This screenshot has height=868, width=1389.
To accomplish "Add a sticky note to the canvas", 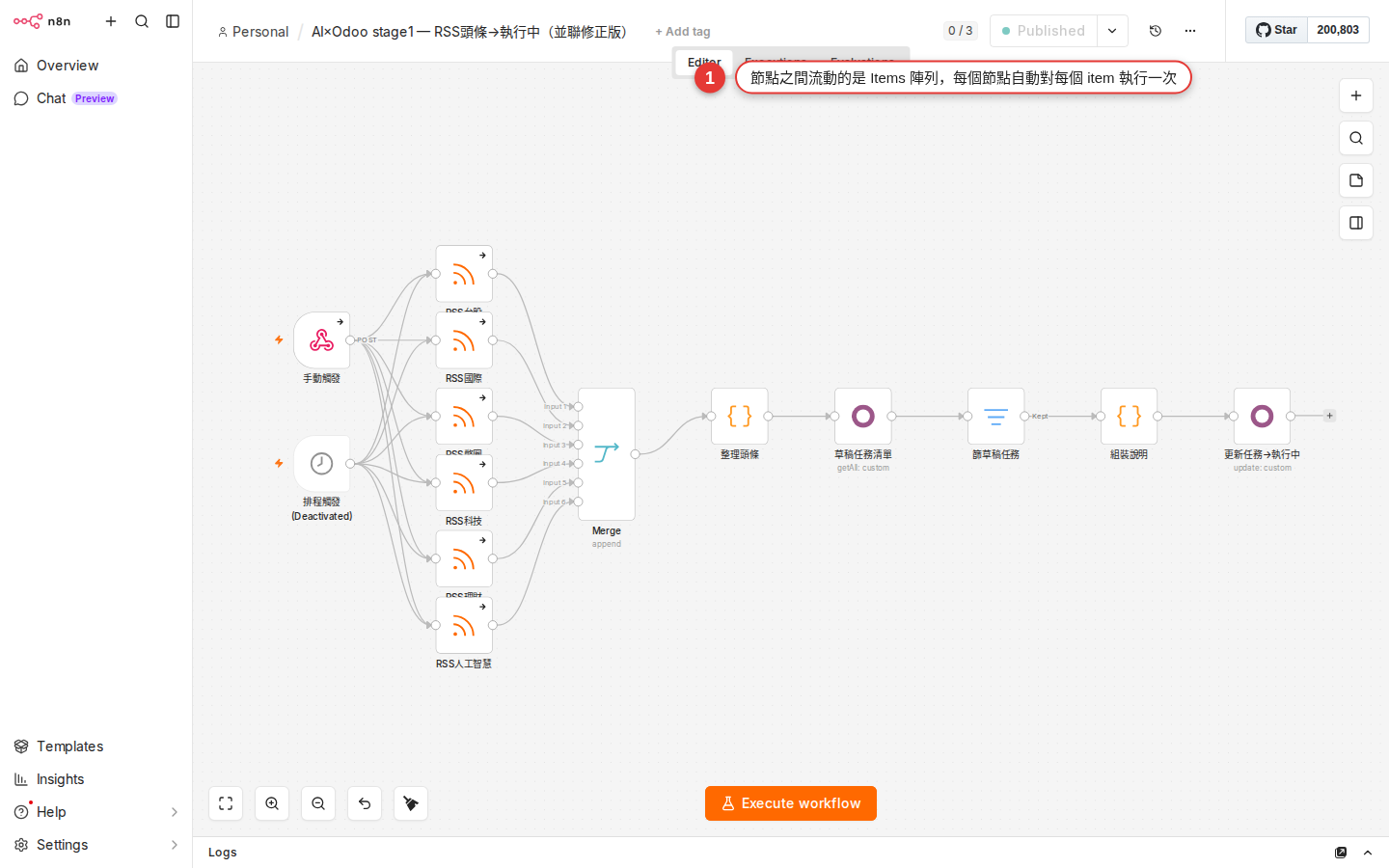I will tap(1356, 180).
